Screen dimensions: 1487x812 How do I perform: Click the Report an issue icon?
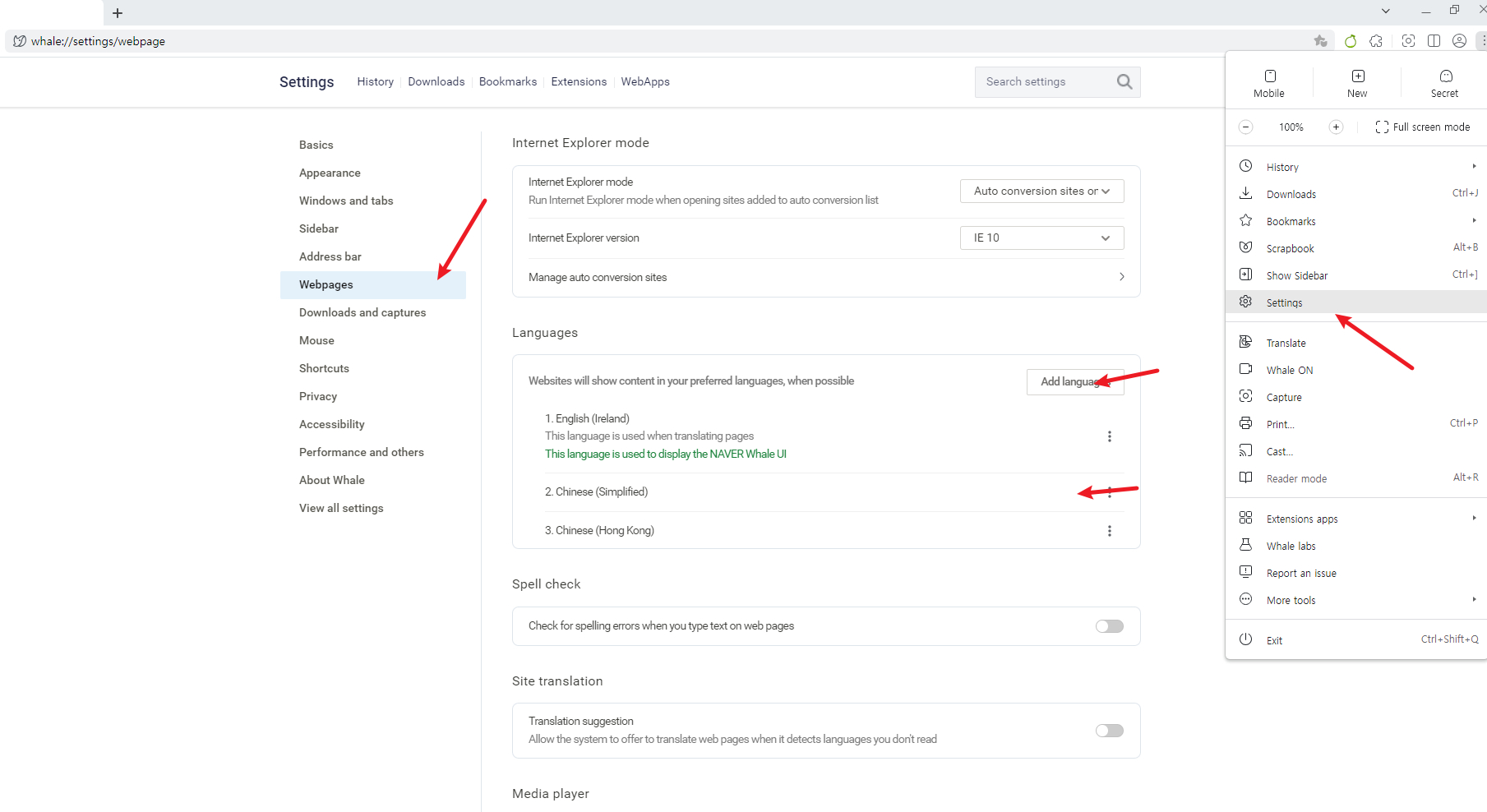[x=1246, y=572]
